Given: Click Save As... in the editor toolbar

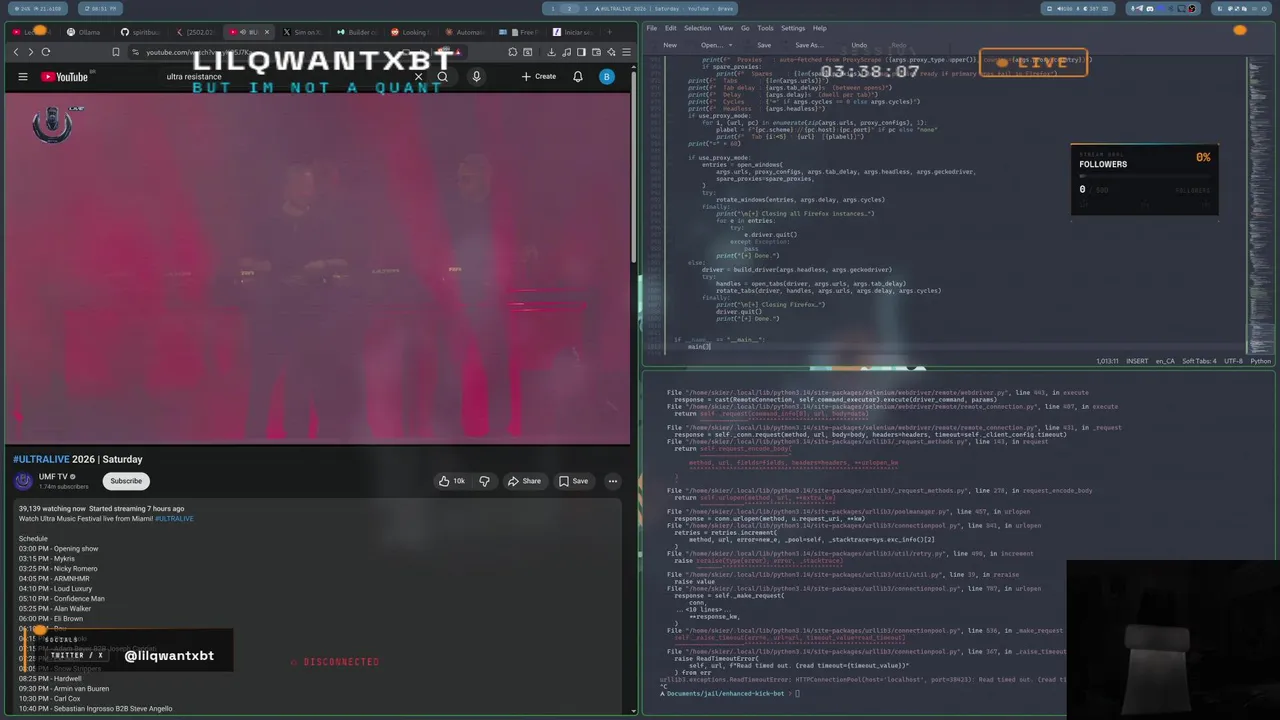Looking at the screenshot, I should [x=809, y=45].
